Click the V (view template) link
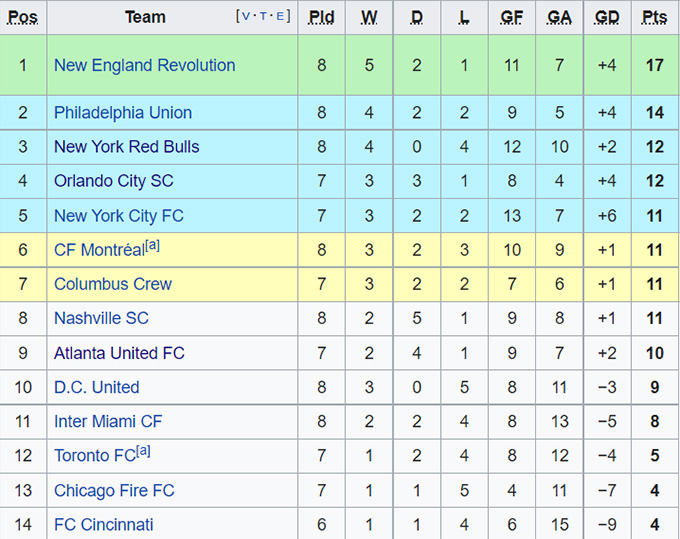The height and width of the screenshot is (539, 680). [x=247, y=16]
